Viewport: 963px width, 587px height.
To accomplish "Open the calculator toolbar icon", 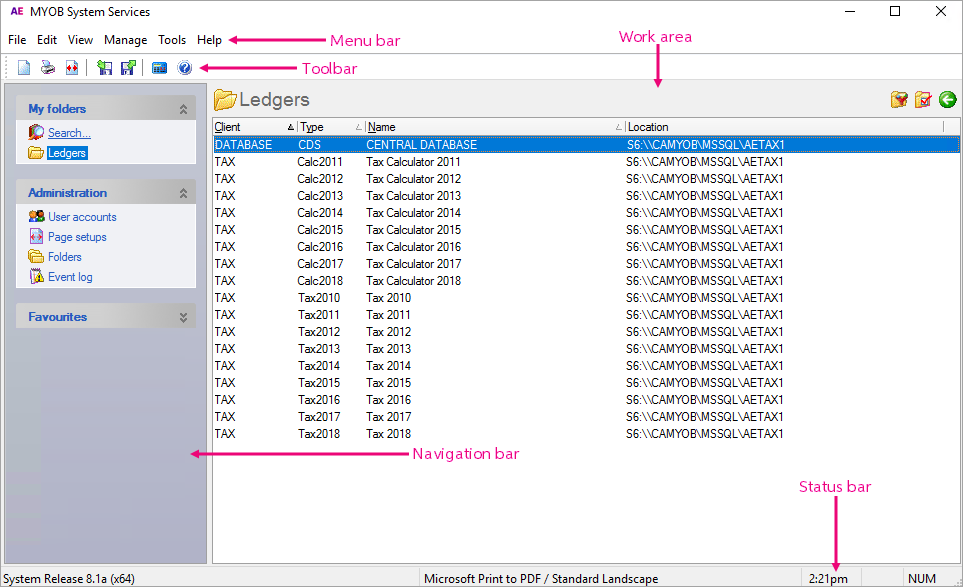I will coord(160,68).
